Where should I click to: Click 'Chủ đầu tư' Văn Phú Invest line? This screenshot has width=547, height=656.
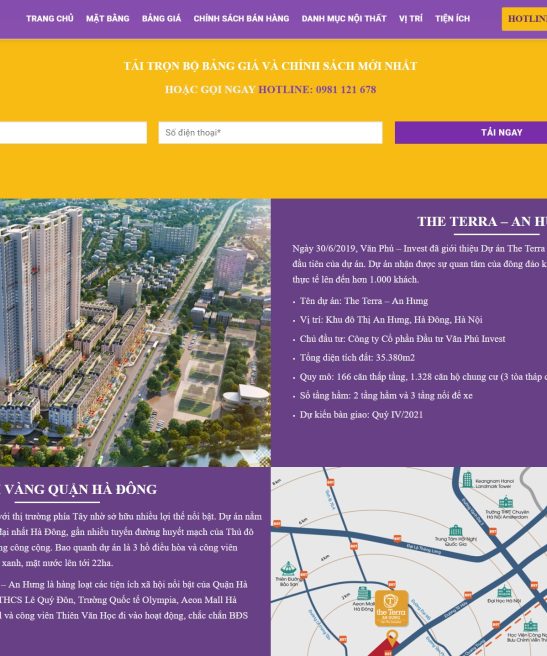coord(402,339)
